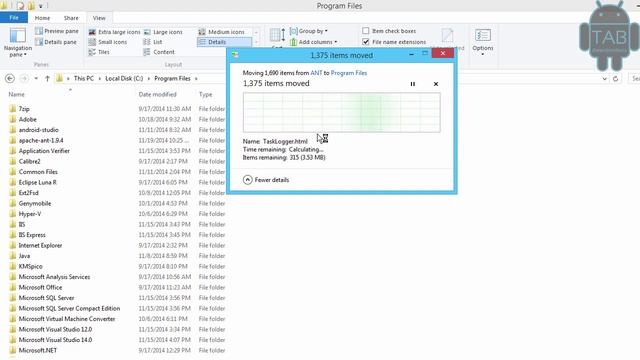Switch to Tiles layout

tap(99, 52)
